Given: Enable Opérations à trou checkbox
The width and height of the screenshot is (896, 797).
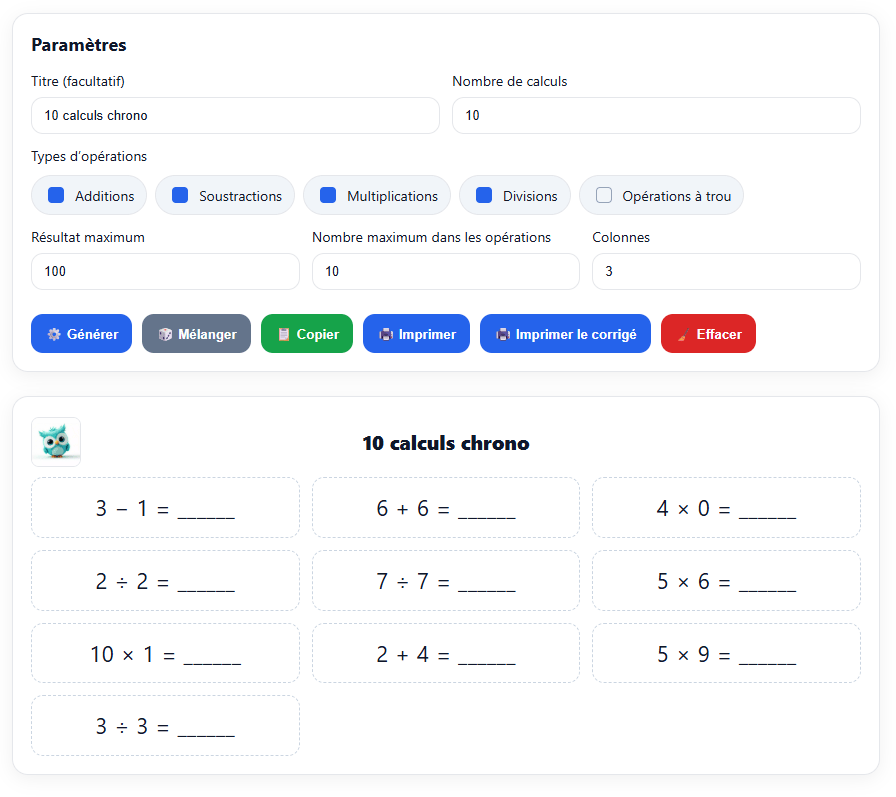Looking at the screenshot, I should [604, 196].
